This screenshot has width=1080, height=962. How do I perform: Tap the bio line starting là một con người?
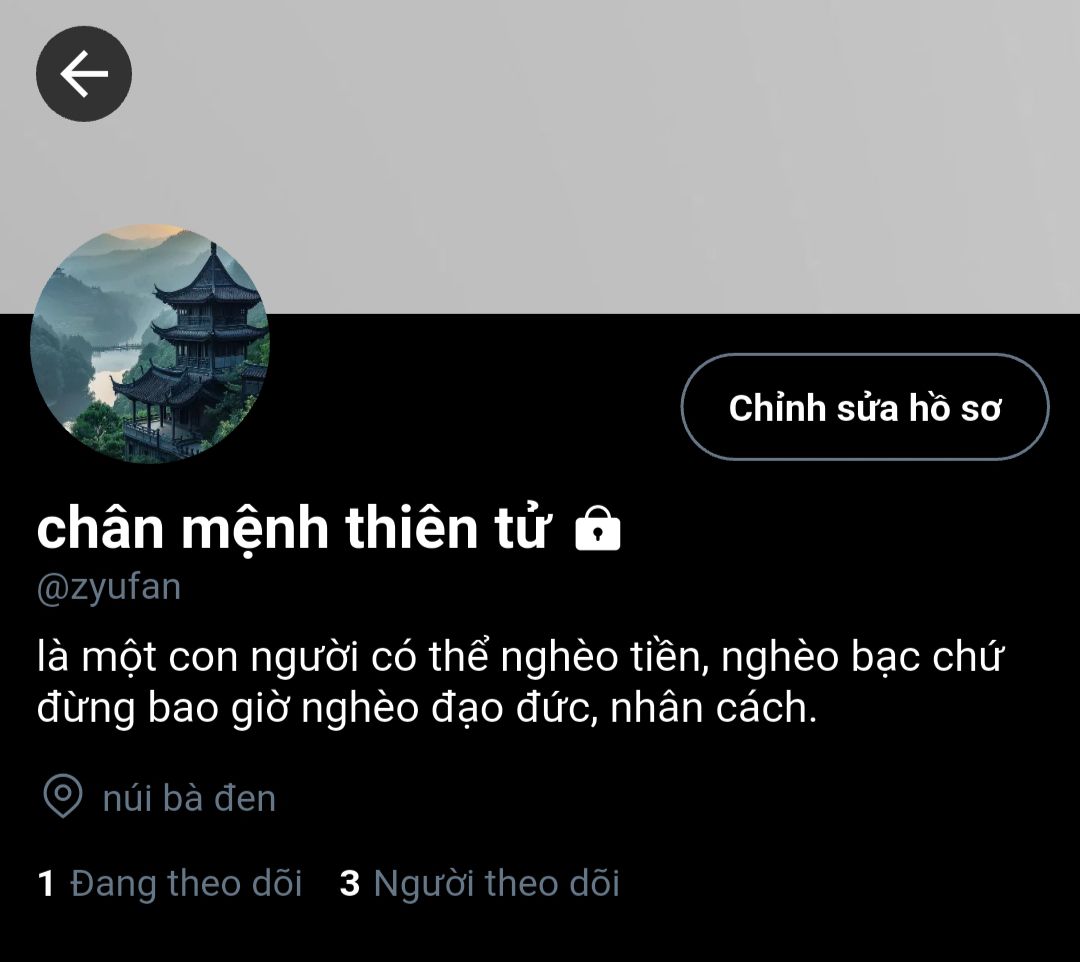[x=520, y=658]
